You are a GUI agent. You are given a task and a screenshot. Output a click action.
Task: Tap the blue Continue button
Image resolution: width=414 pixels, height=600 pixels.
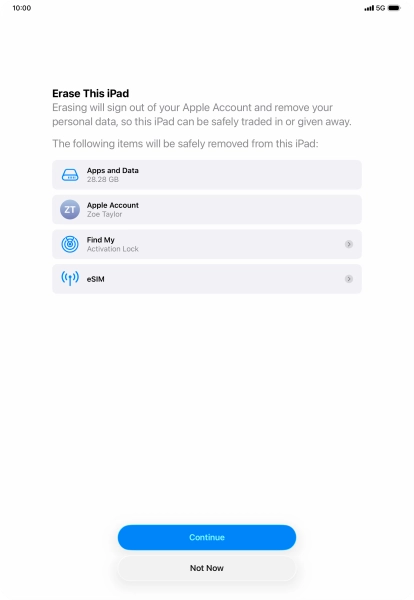(x=207, y=537)
